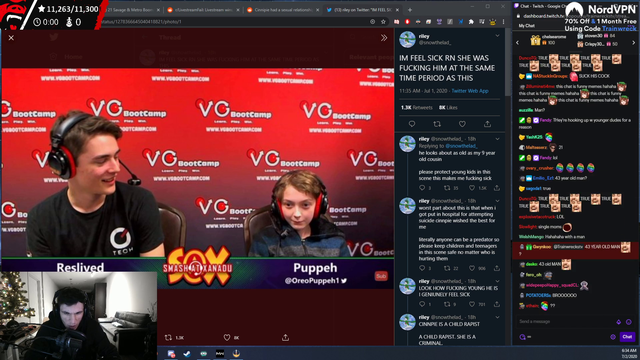The width and height of the screenshot is (640, 360).
Task: Go to previous gift leaderboard in Twitch chat
Action: click(x=518, y=43)
